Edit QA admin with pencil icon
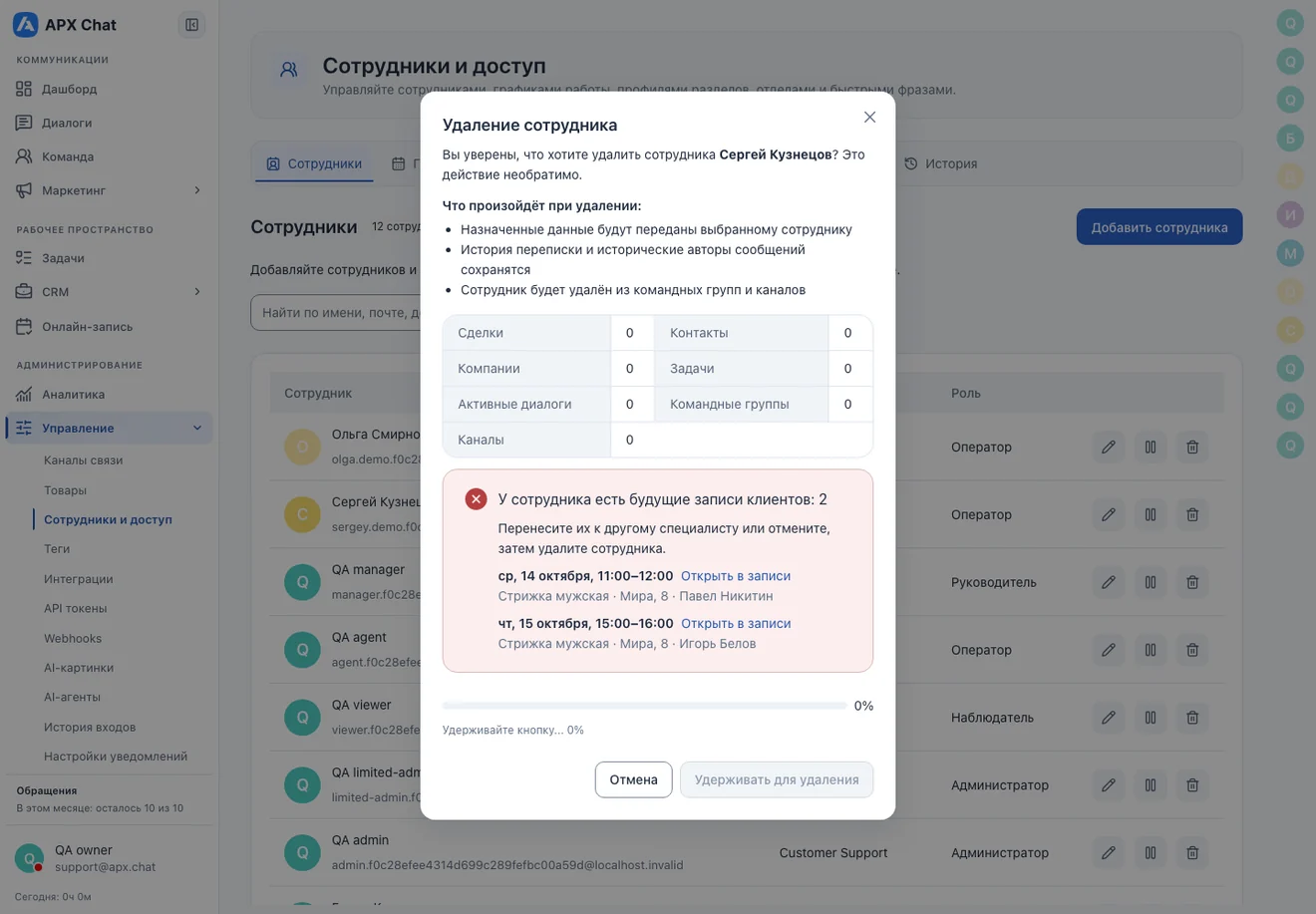This screenshot has width=1316, height=914. (x=1109, y=853)
